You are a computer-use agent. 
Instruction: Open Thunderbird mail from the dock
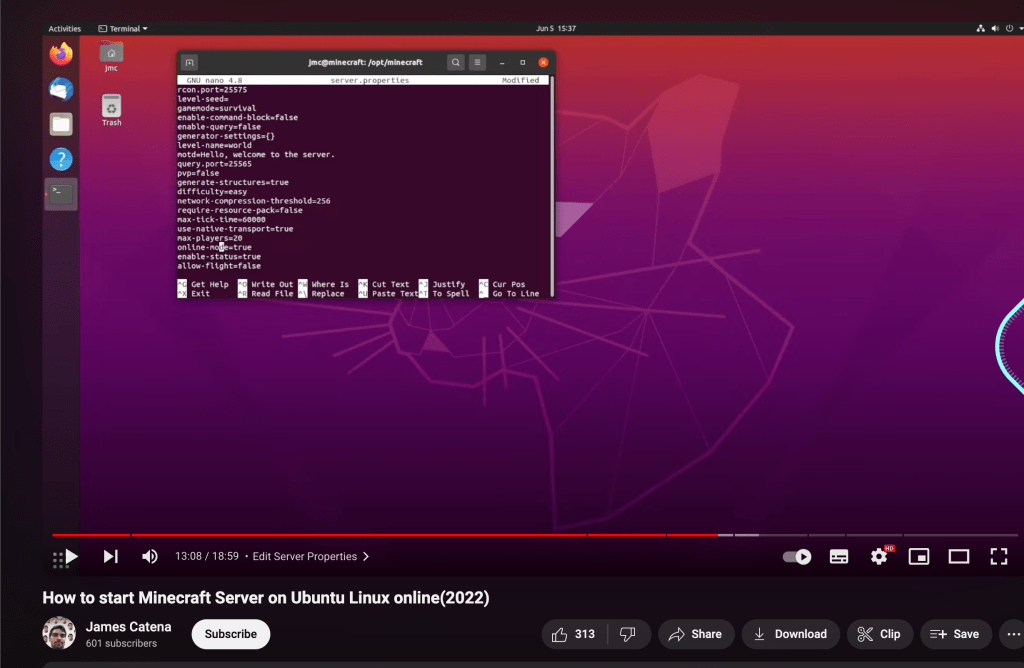[x=61, y=89]
